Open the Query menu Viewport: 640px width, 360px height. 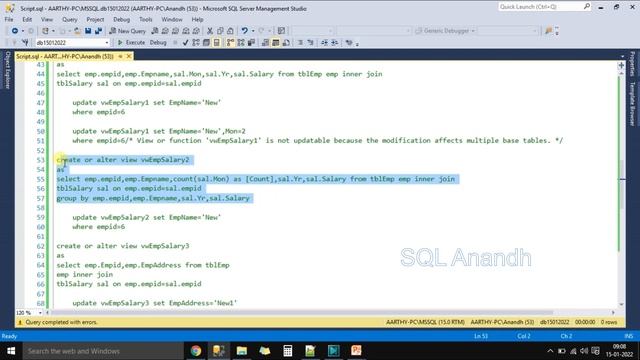pyautogui.click(x=69, y=19)
